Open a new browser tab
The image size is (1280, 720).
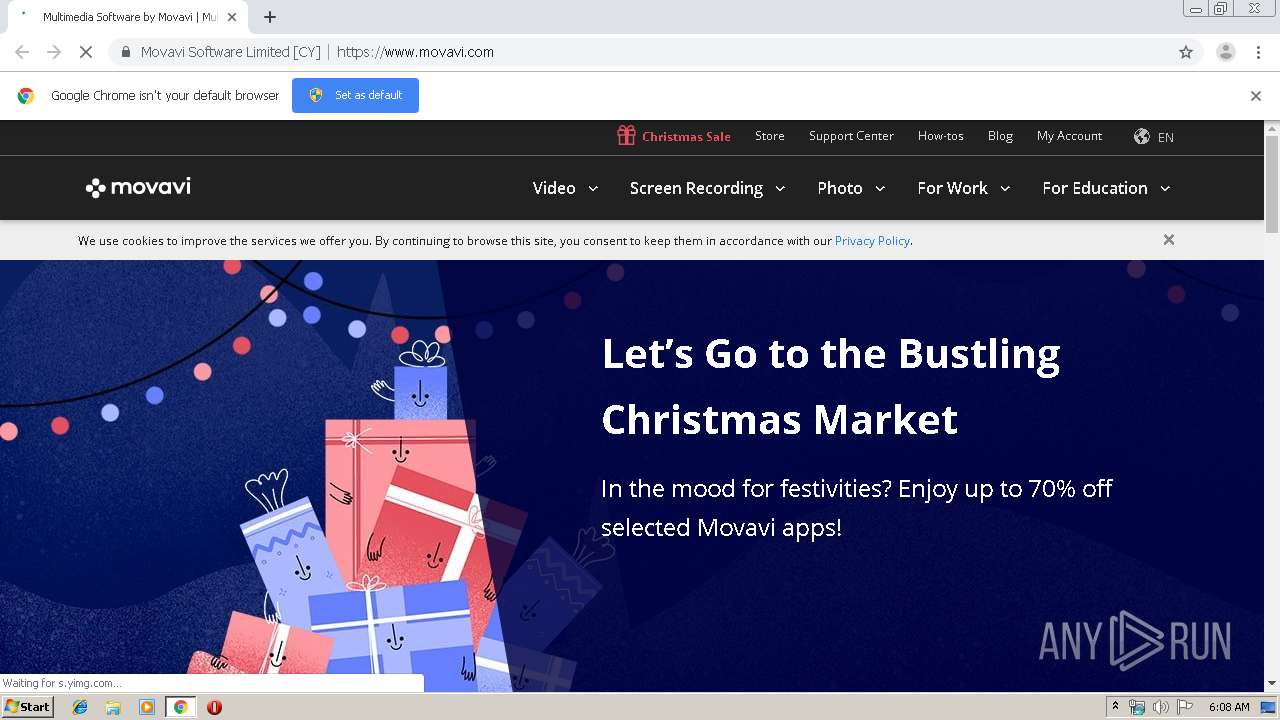click(270, 17)
